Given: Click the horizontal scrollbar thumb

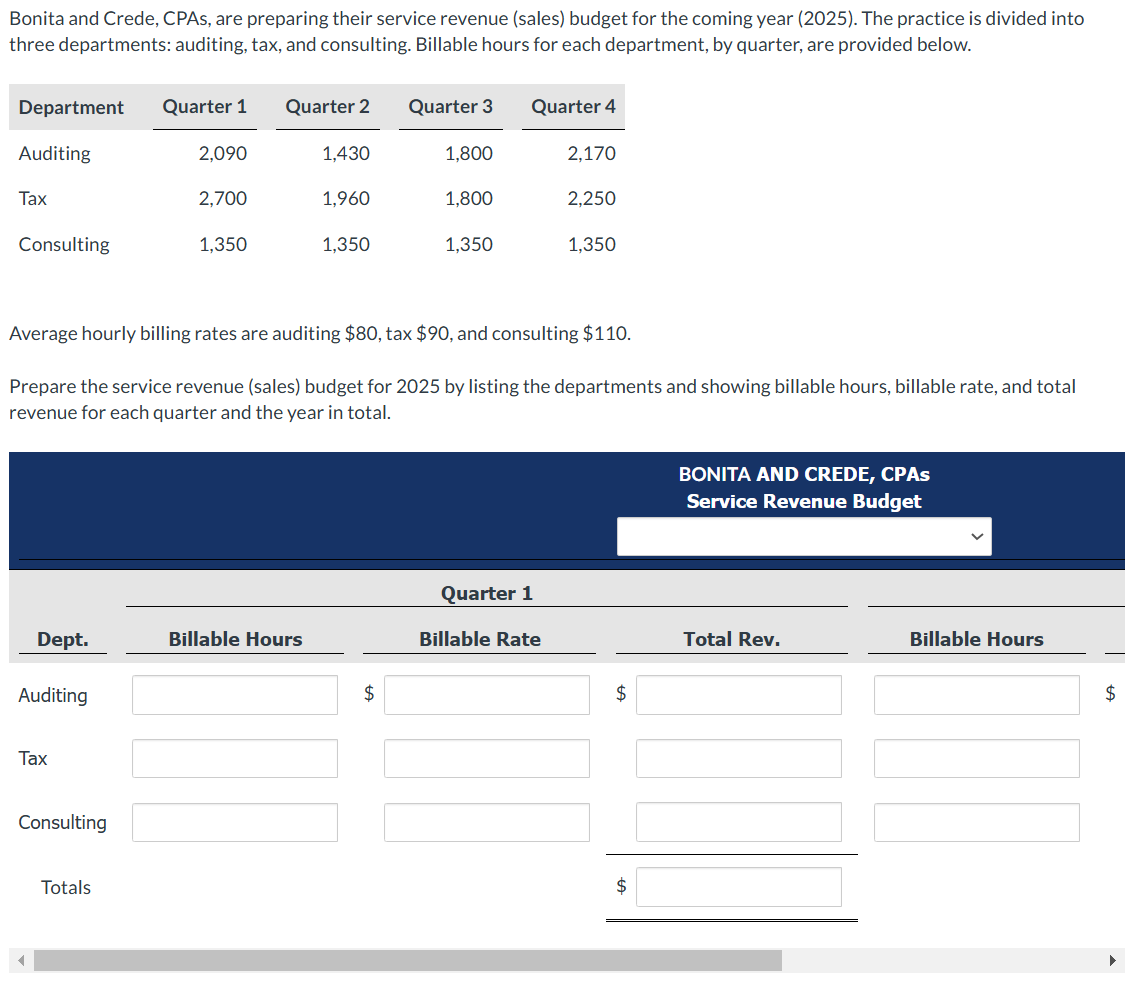Looking at the screenshot, I should tap(408, 960).
